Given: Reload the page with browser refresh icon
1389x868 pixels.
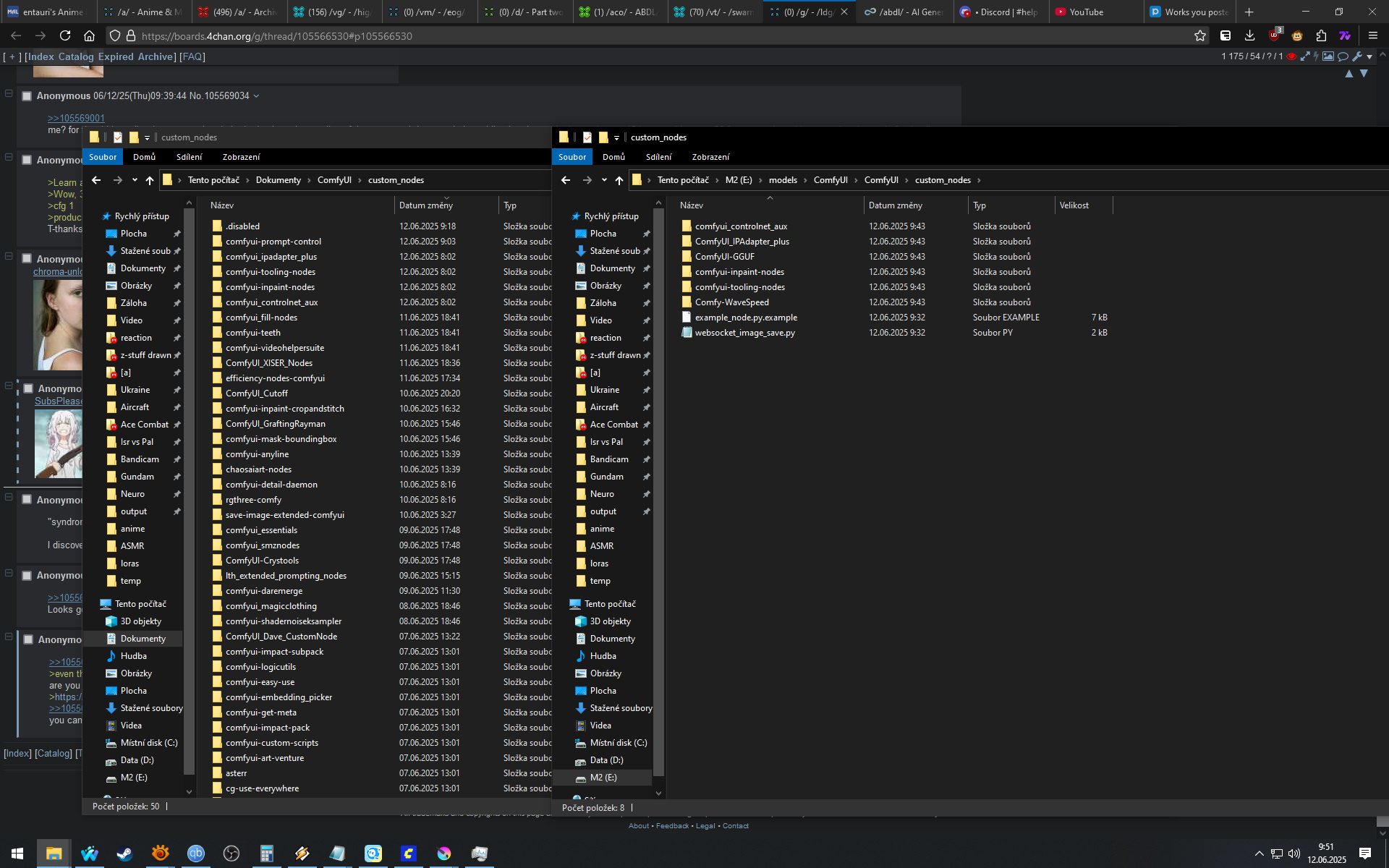Looking at the screenshot, I should [65, 35].
